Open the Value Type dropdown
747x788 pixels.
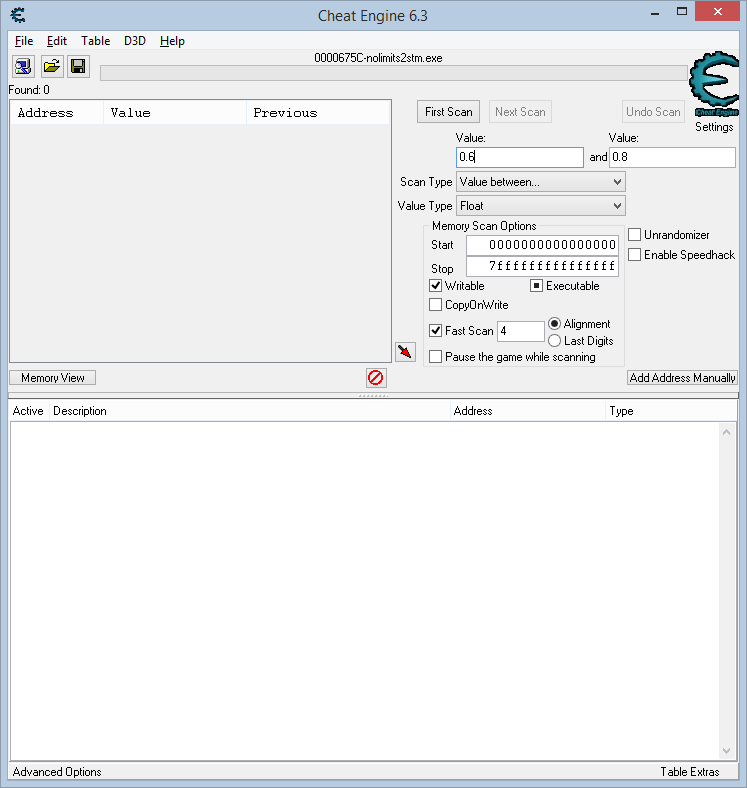click(x=540, y=206)
